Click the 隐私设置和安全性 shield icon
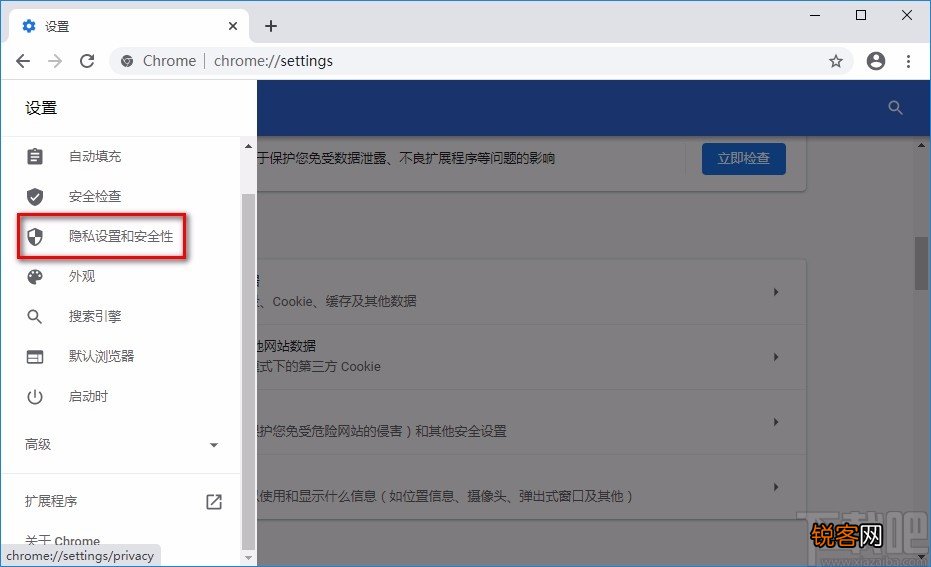This screenshot has height=567, width=931. click(35, 236)
